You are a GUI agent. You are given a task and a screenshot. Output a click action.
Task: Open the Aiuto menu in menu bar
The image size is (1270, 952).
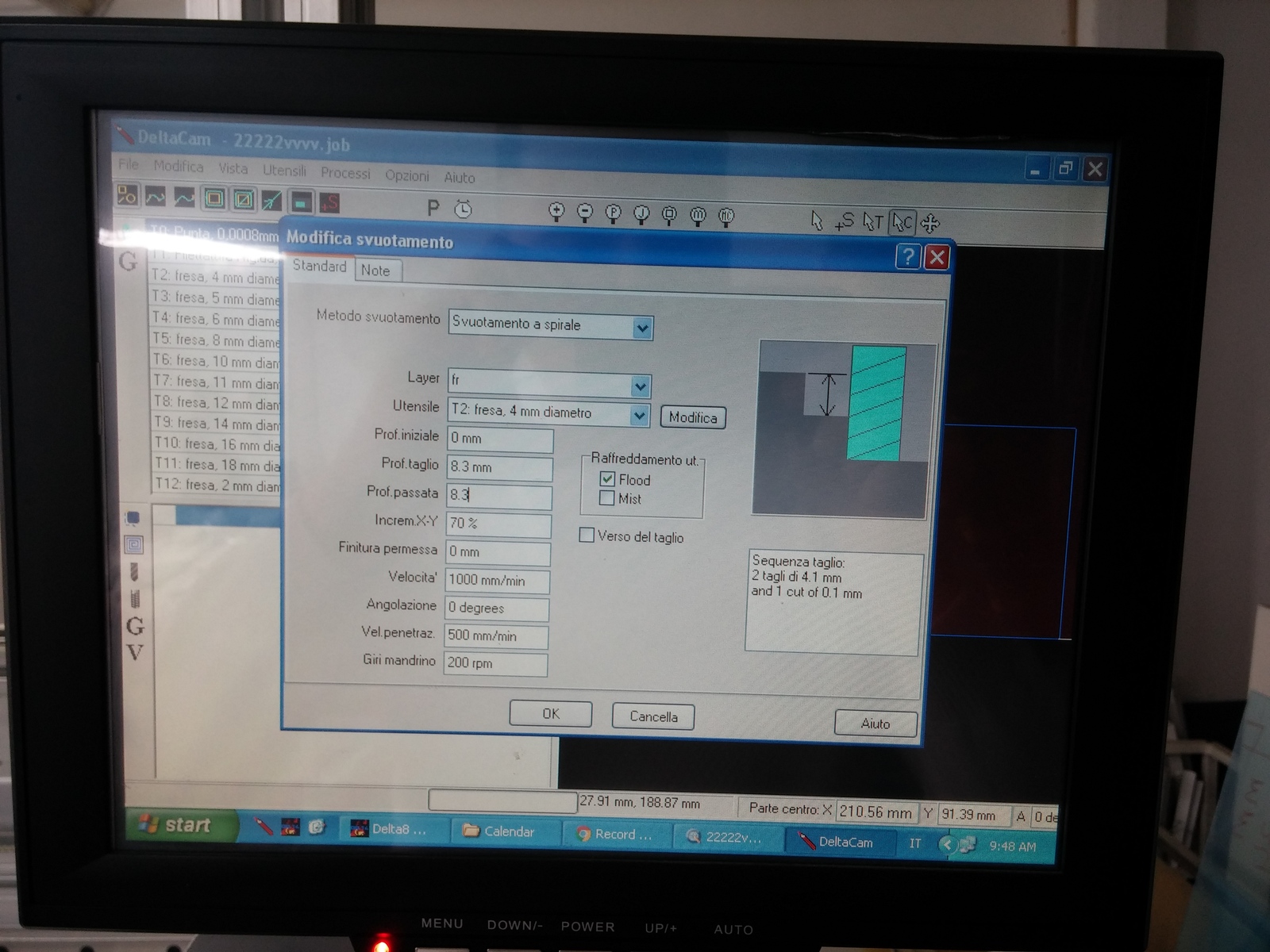pyautogui.click(x=460, y=178)
